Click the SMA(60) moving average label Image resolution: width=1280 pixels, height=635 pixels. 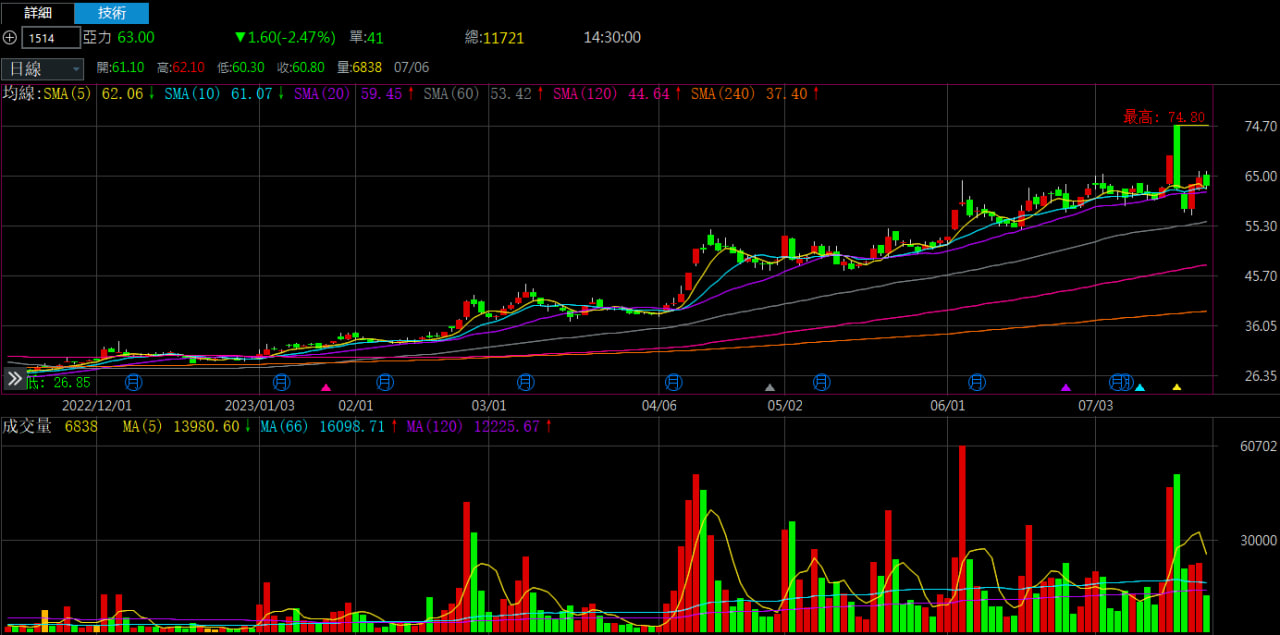[453, 93]
